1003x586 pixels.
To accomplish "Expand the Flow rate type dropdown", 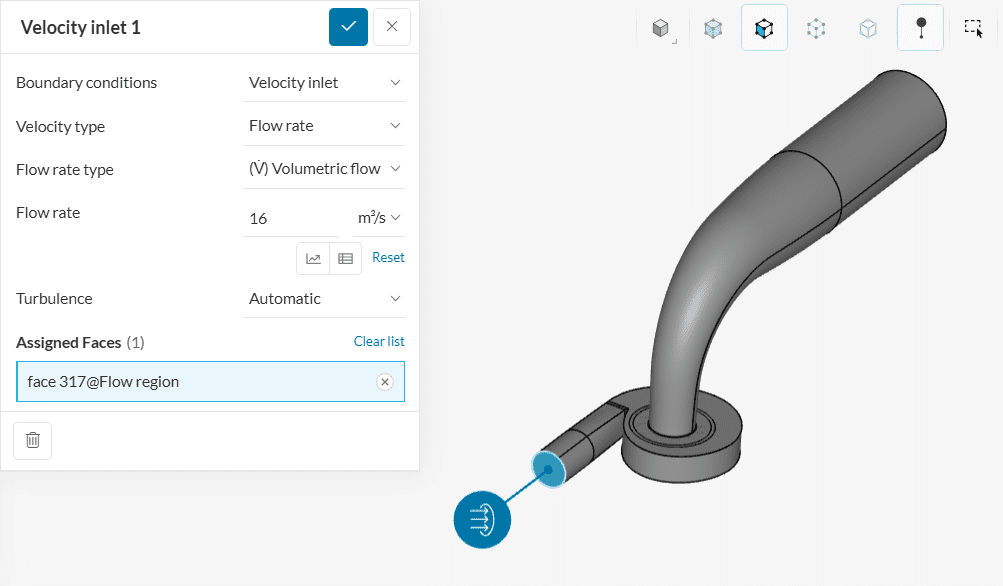I will tap(325, 169).
